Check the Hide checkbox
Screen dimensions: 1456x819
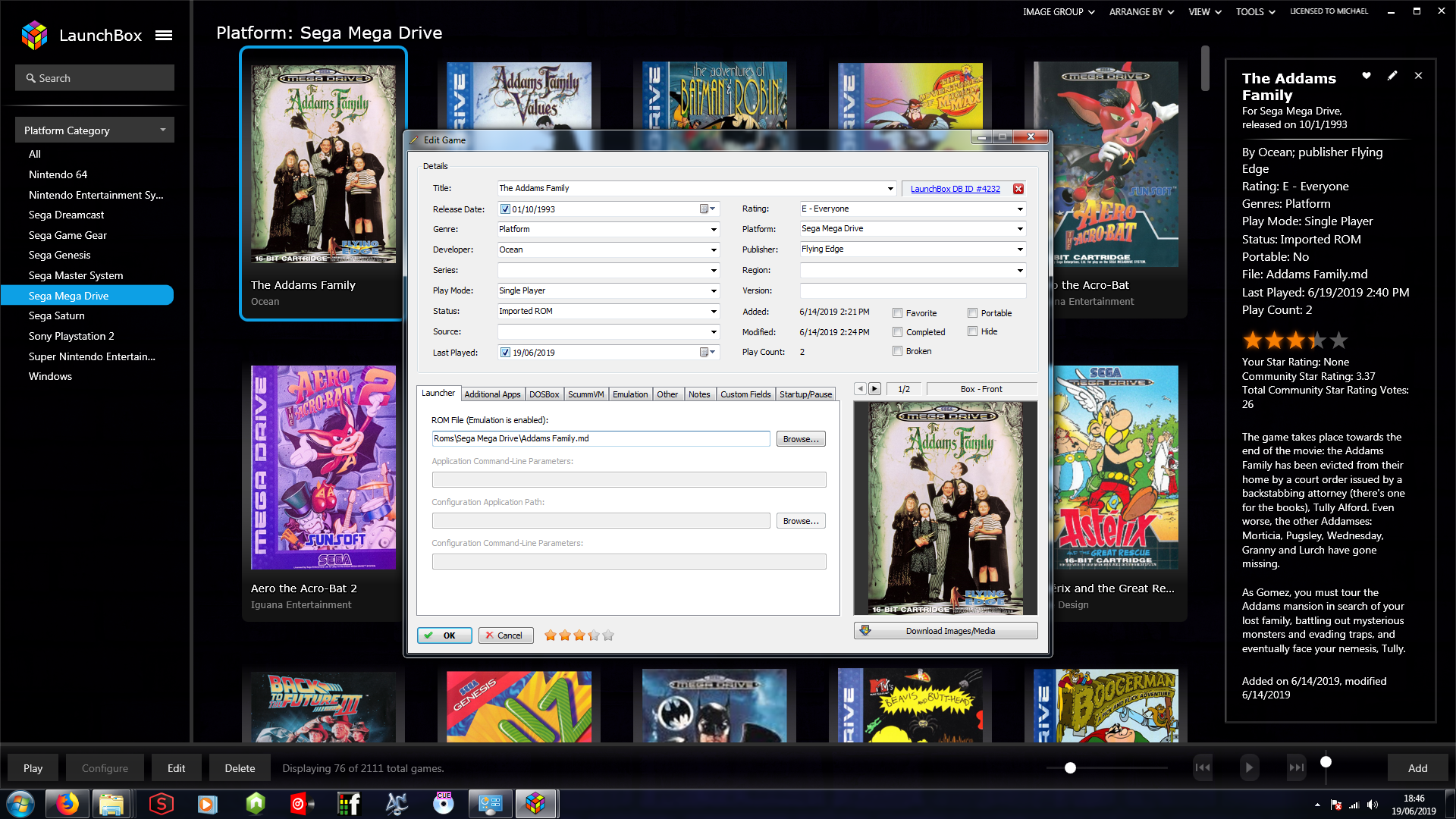(x=972, y=331)
